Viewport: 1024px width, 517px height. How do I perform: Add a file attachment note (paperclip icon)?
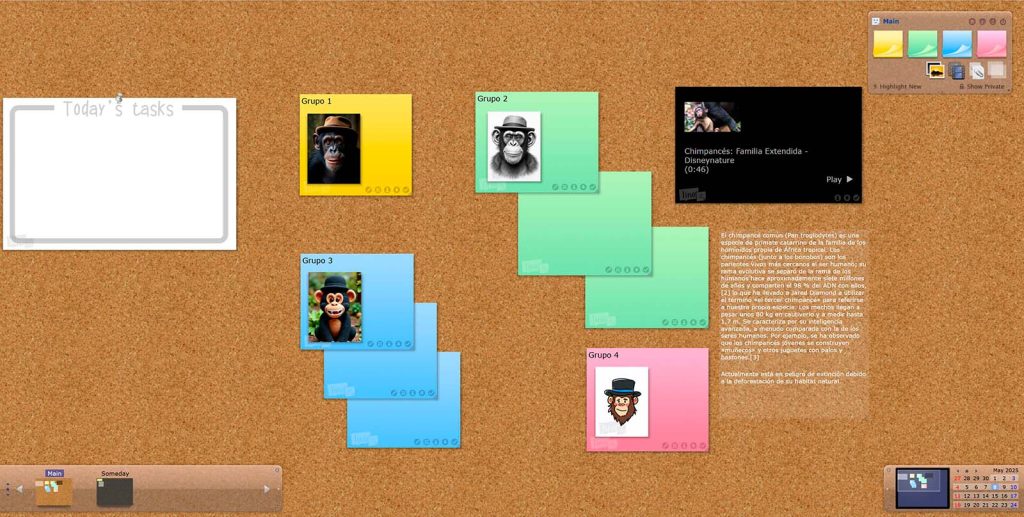[977, 70]
